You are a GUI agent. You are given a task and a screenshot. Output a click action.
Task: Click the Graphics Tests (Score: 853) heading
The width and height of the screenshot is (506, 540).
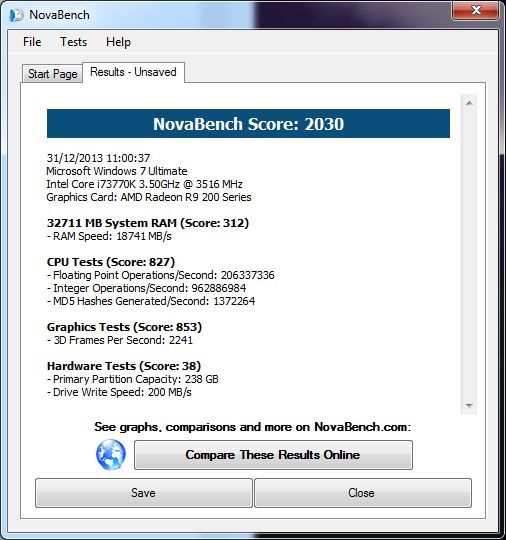pyautogui.click(x=124, y=327)
